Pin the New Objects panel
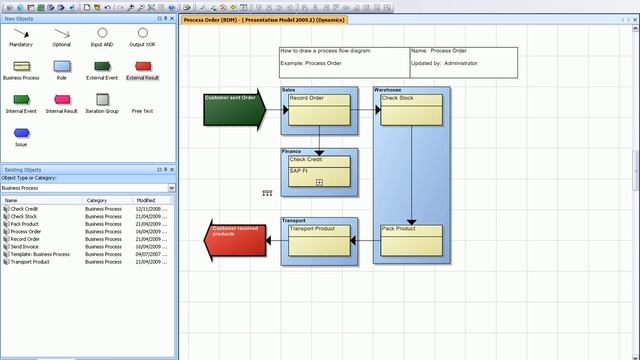Screen dimensions: 640x360 tap(165, 18)
